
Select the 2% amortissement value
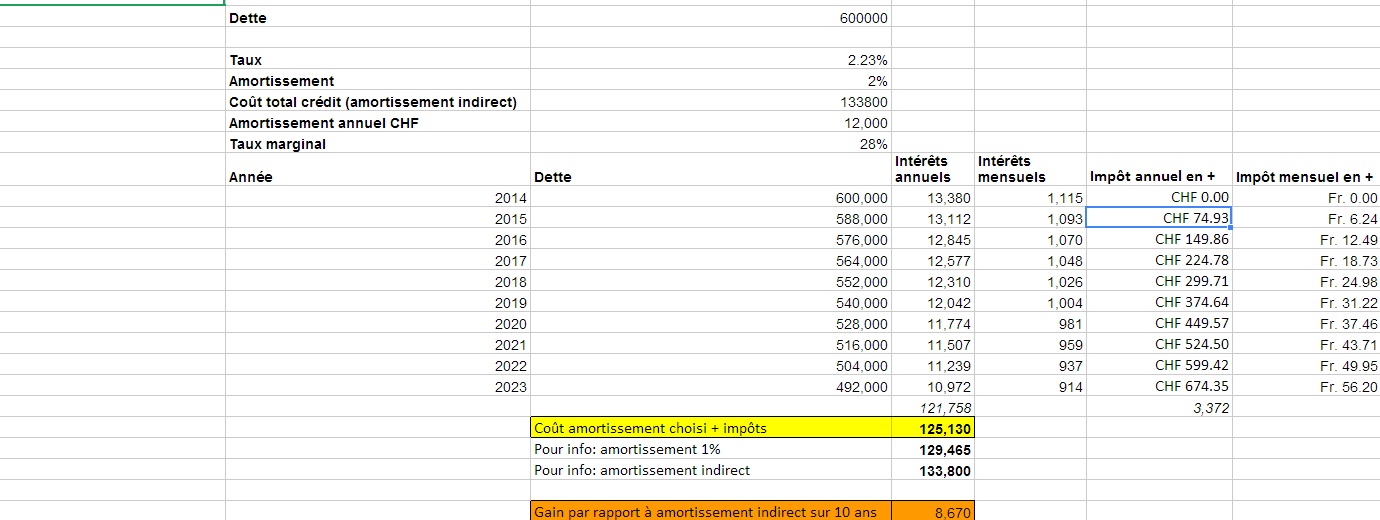[x=710, y=81]
